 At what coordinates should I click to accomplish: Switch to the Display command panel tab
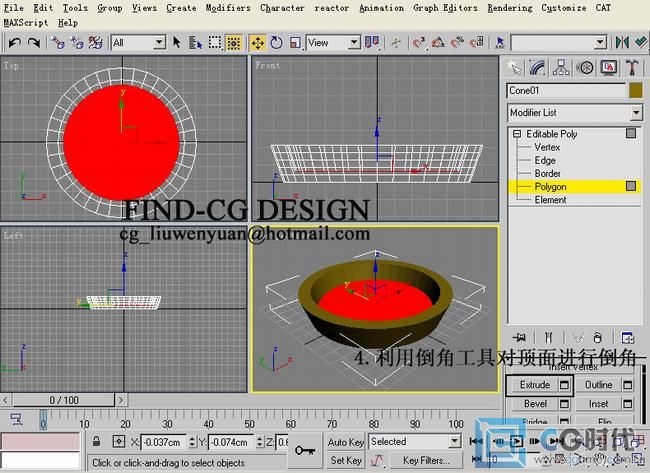(608, 68)
